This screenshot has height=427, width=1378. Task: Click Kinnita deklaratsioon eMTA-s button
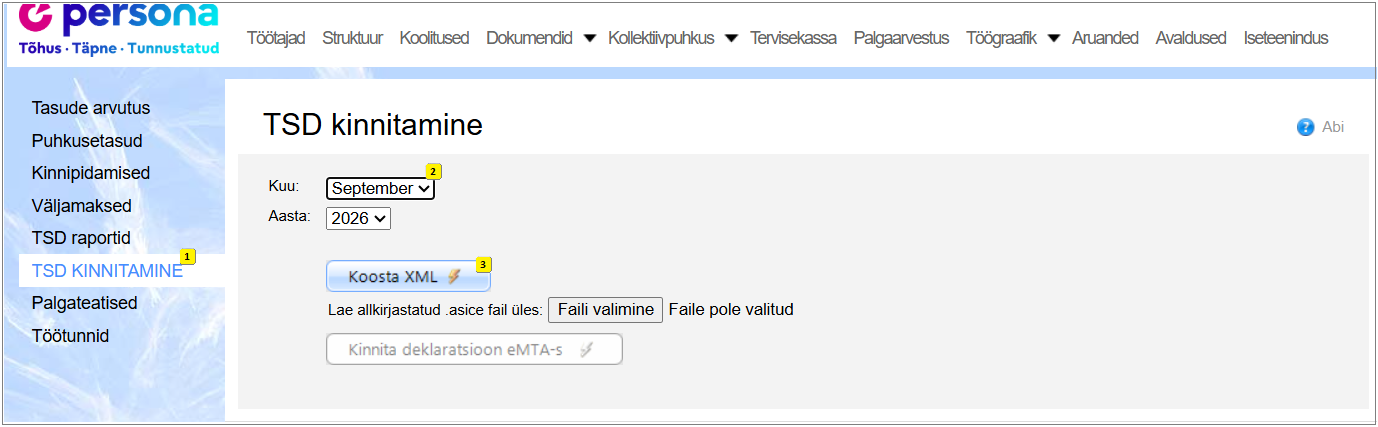click(474, 349)
